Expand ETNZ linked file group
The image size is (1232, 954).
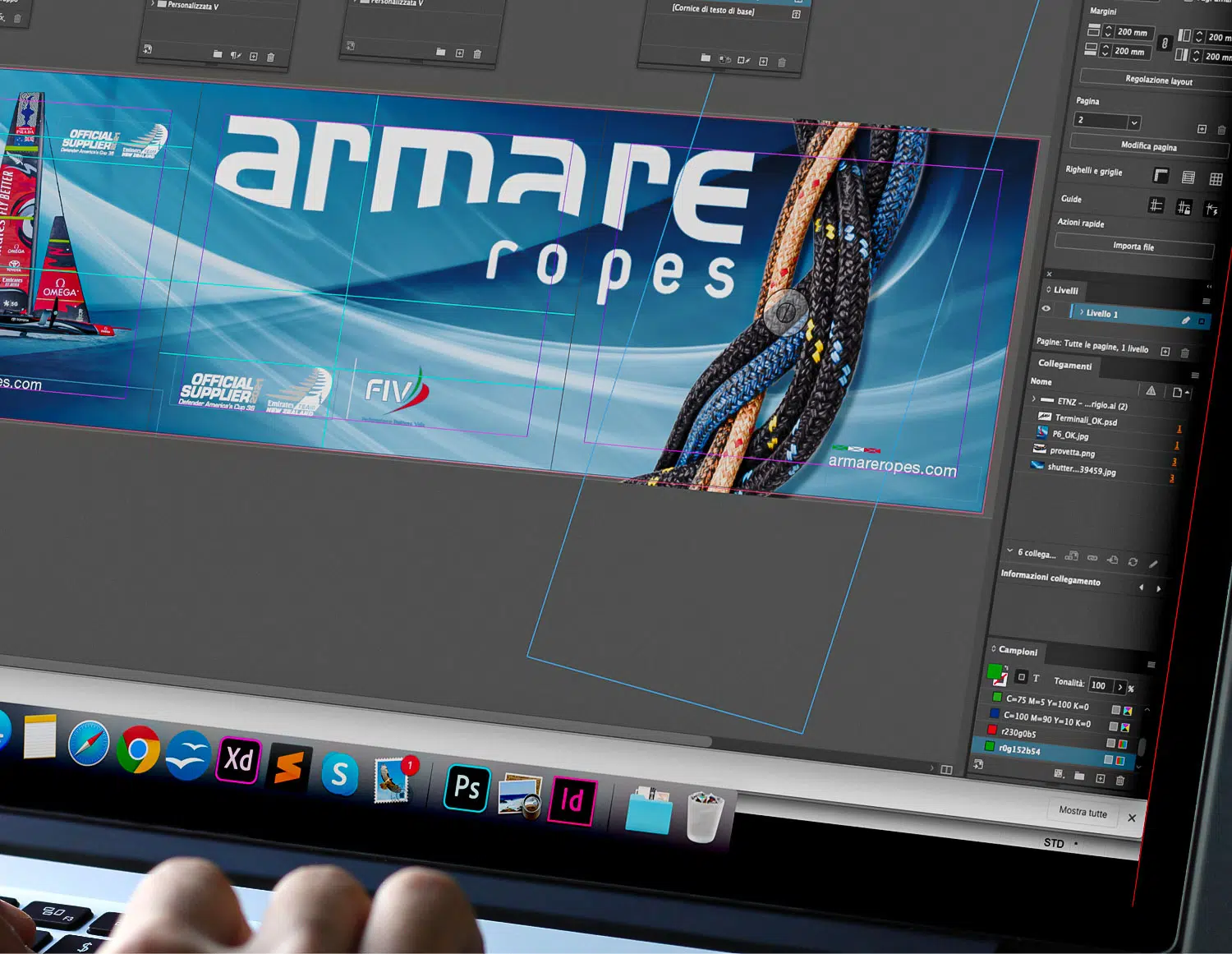[x=1033, y=399]
